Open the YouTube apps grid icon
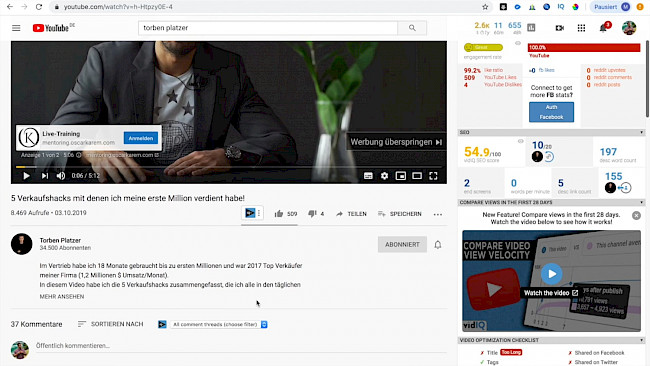This screenshot has width=650, height=366. 581,28
